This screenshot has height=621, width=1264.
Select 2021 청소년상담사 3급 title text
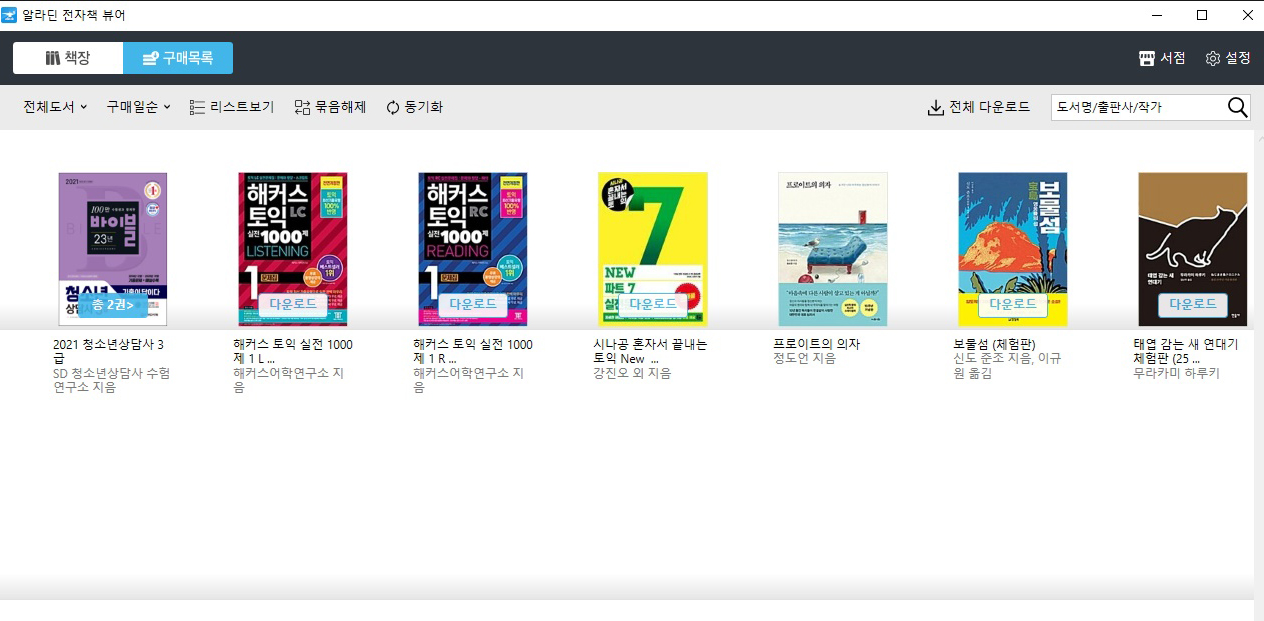(108, 351)
